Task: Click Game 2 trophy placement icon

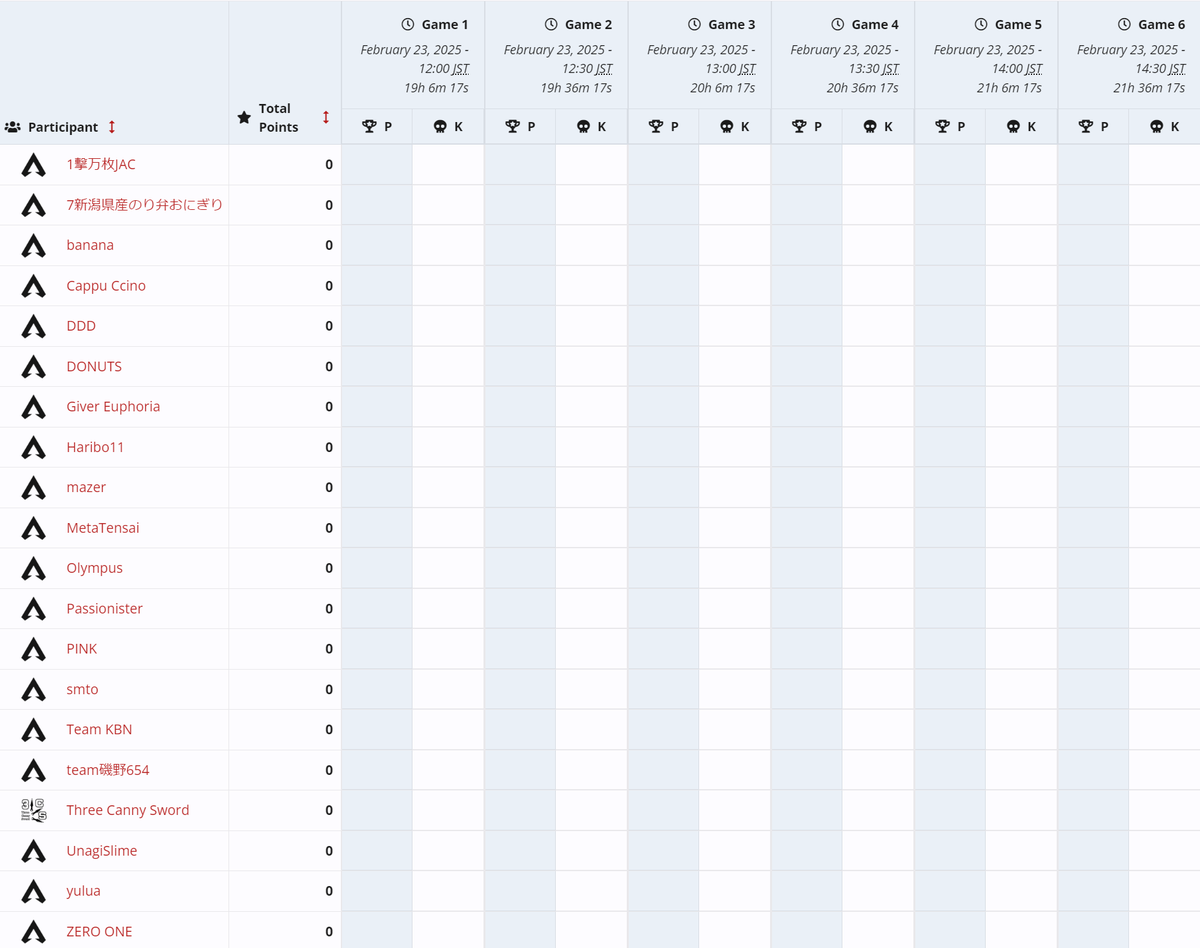Action: [x=513, y=127]
